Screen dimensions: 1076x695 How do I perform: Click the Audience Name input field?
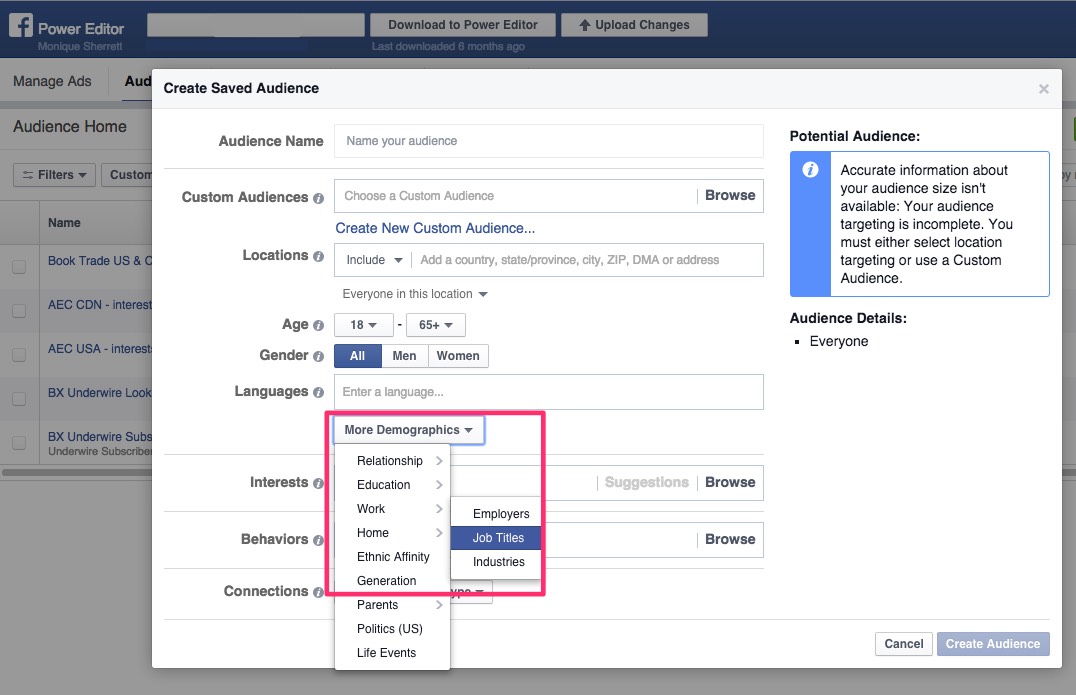(548, 141)
